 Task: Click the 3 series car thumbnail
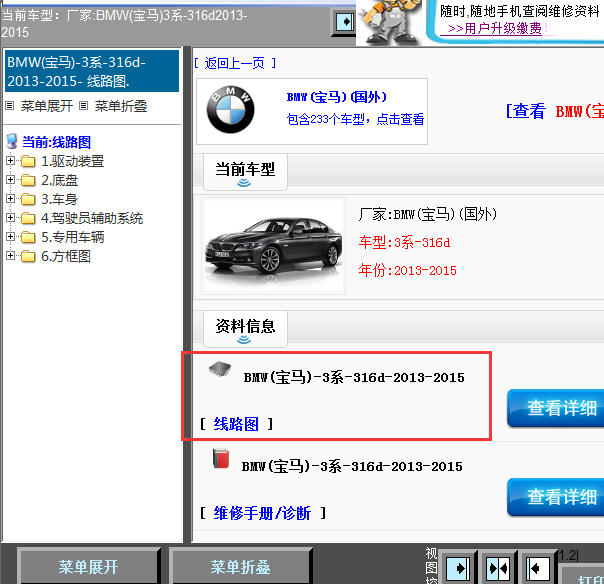point(273,247)
